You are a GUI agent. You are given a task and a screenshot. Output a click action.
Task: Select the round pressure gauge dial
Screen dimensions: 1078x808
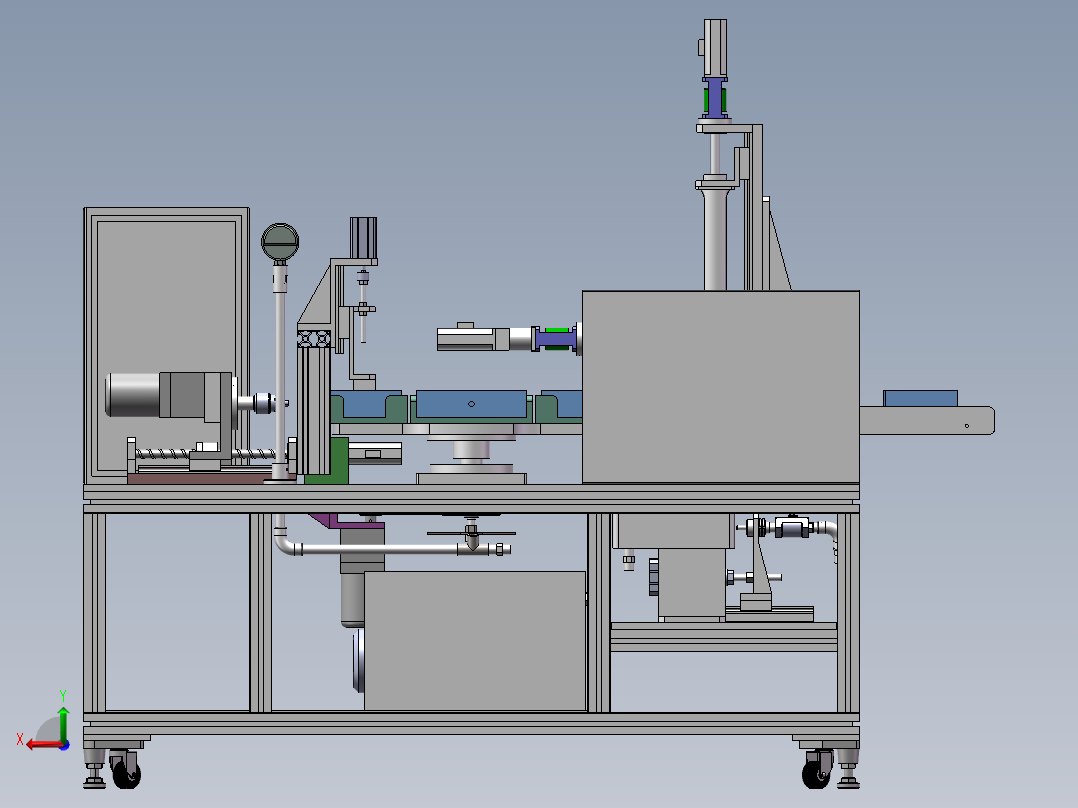[x=280, y=241]
